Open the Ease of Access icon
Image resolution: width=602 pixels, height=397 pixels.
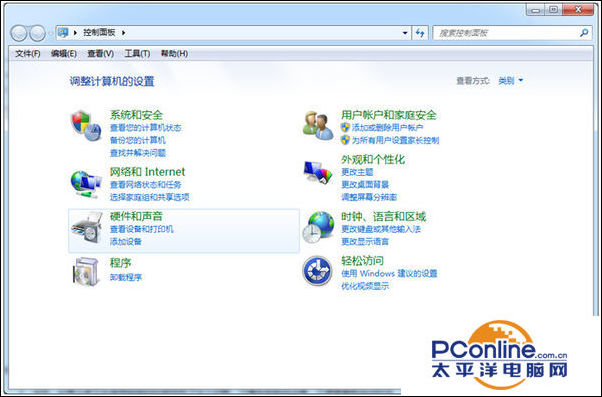pos(317,271)
